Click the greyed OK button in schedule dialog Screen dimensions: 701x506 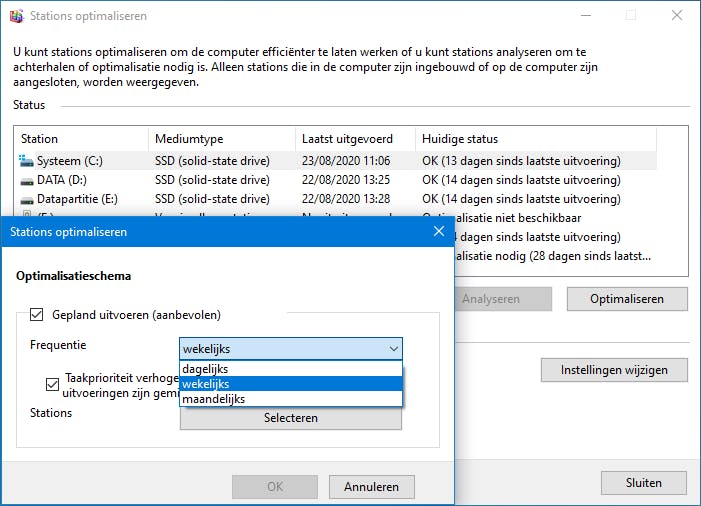coord(275,487)
